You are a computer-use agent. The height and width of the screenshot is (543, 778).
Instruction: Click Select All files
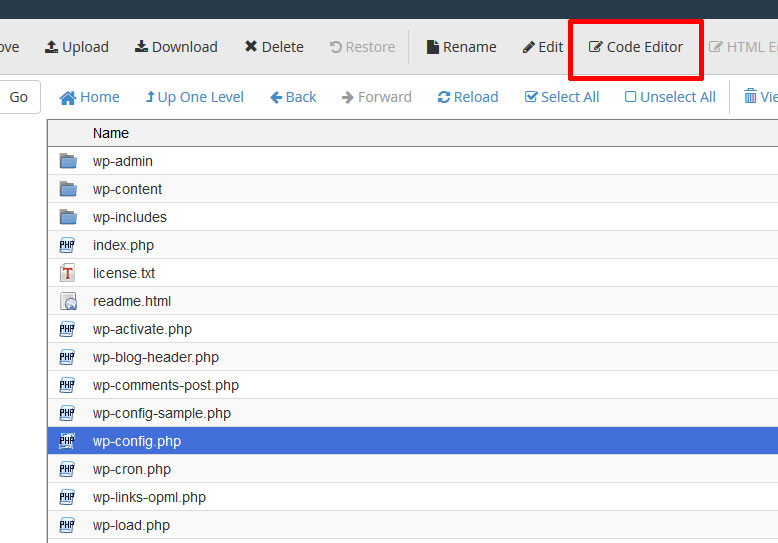click(562, 97)
